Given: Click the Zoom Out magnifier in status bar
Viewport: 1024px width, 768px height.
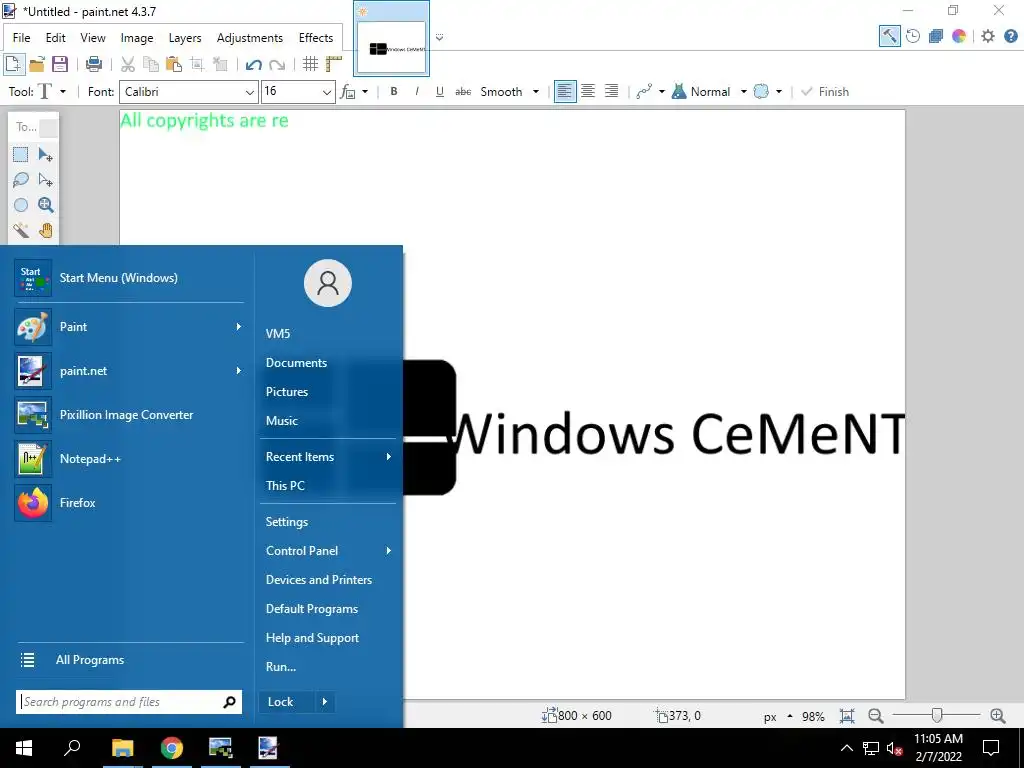Looking at the screenshot, I should [x=876, y=716].
